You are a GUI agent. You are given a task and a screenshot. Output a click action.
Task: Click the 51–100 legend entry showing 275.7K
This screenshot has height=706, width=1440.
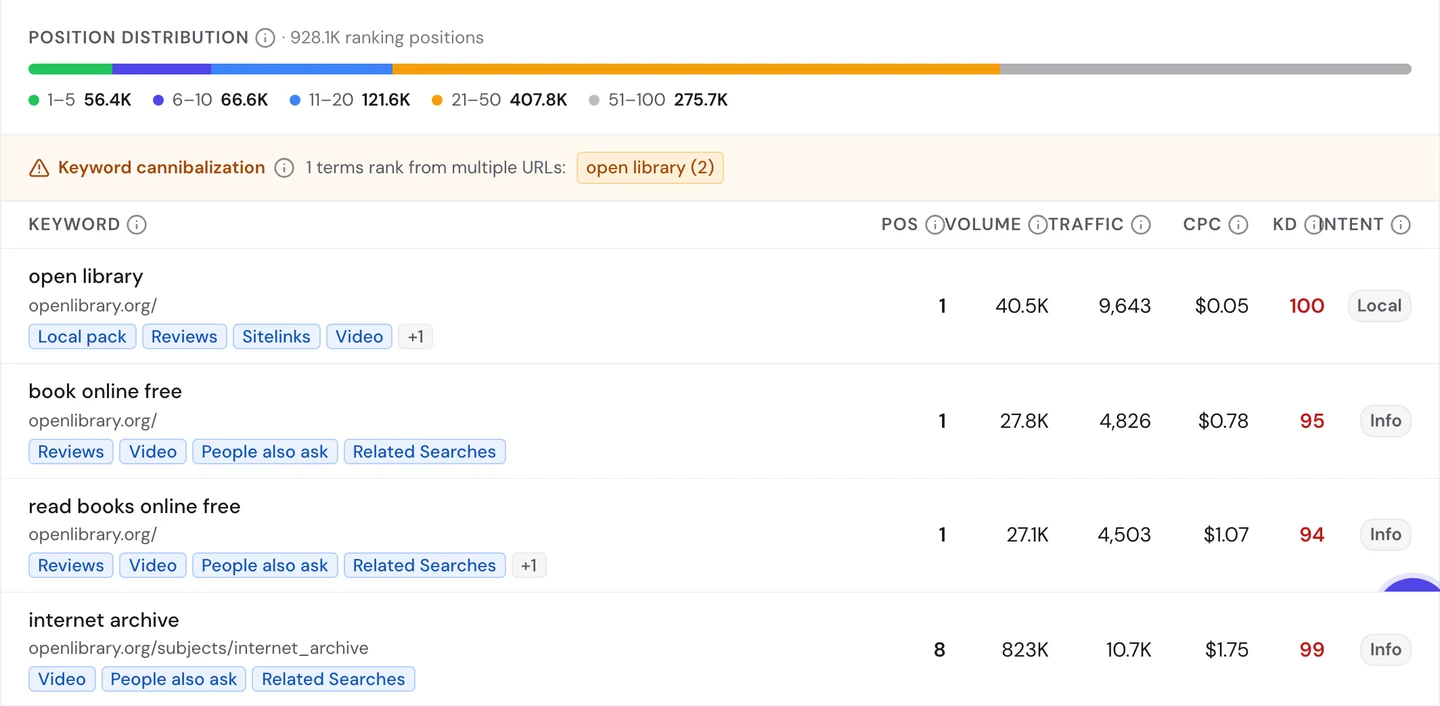pyautogui.click(x=659, y=100)
